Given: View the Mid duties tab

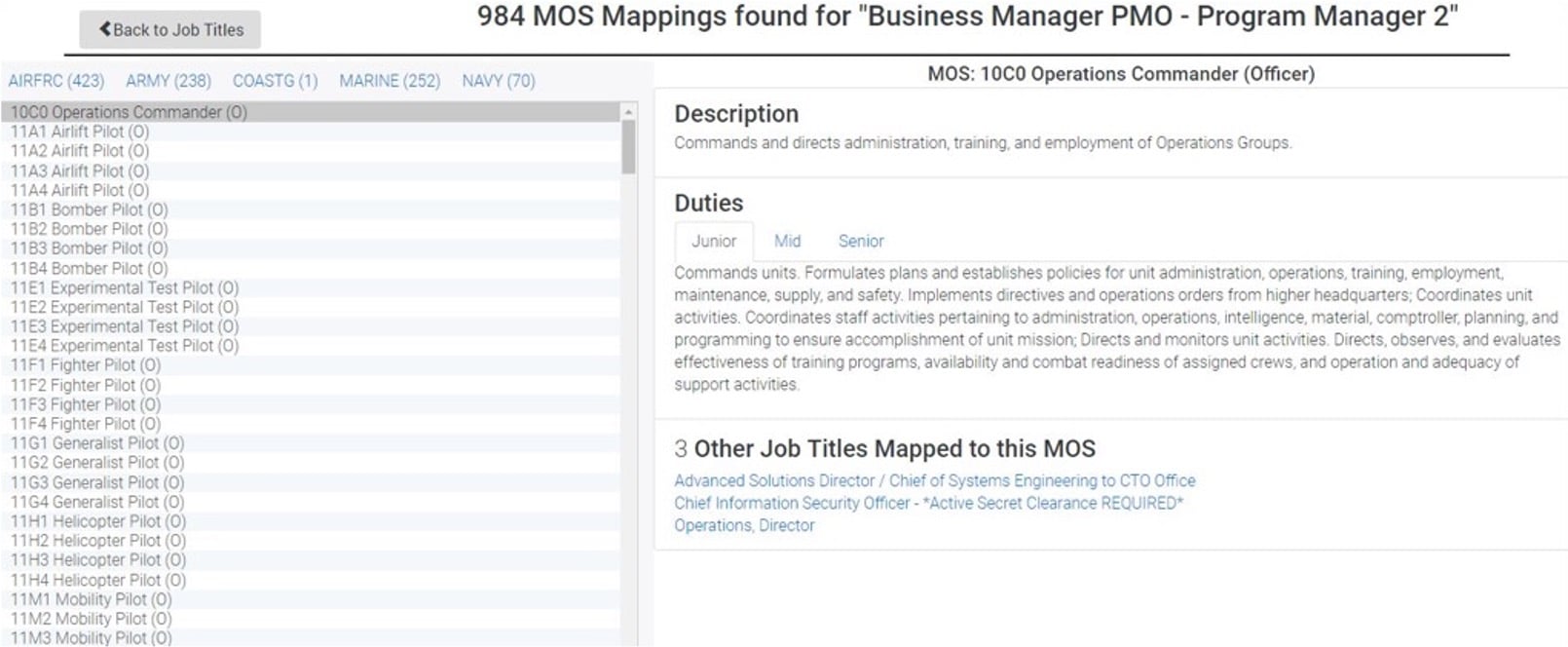Looking at the screenshot, I should [787, 241].
